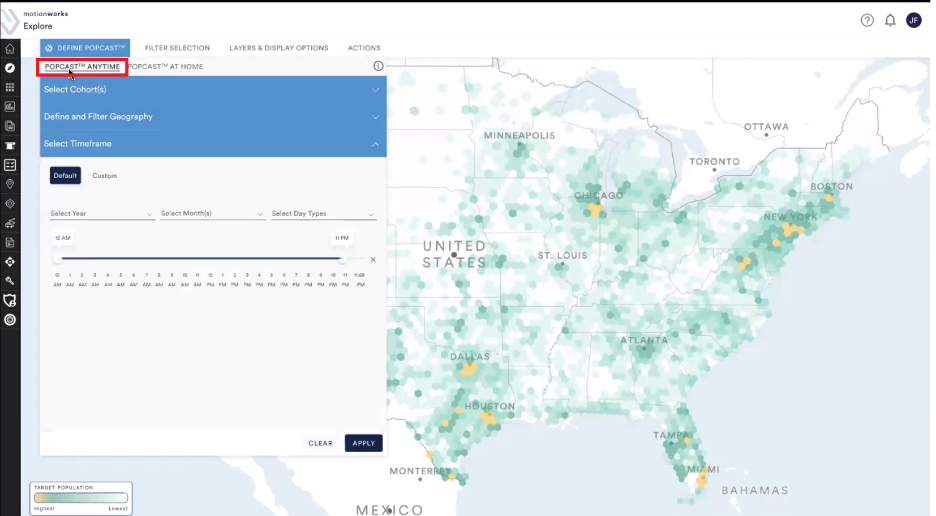Viewport: 936px width, 516px height.
Task: Click the Atlanta label on map
Action: point(644,340)
